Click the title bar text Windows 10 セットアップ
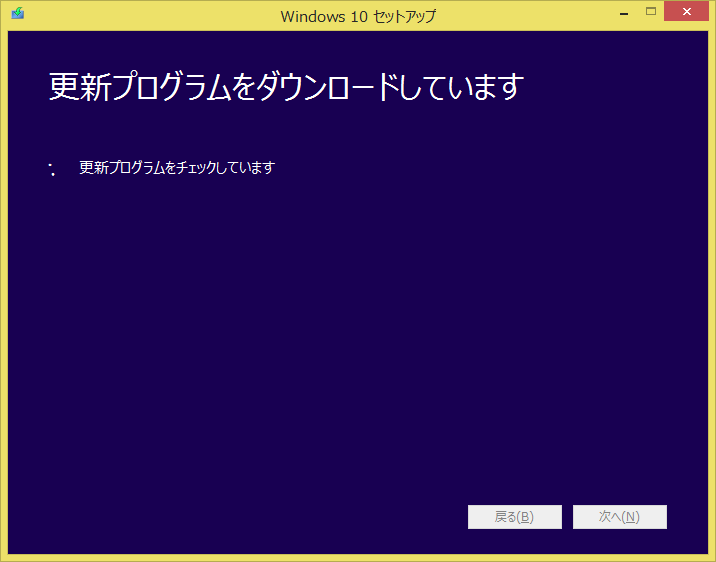The height and width of the screenshot is (562, 716). pos(358,16)
